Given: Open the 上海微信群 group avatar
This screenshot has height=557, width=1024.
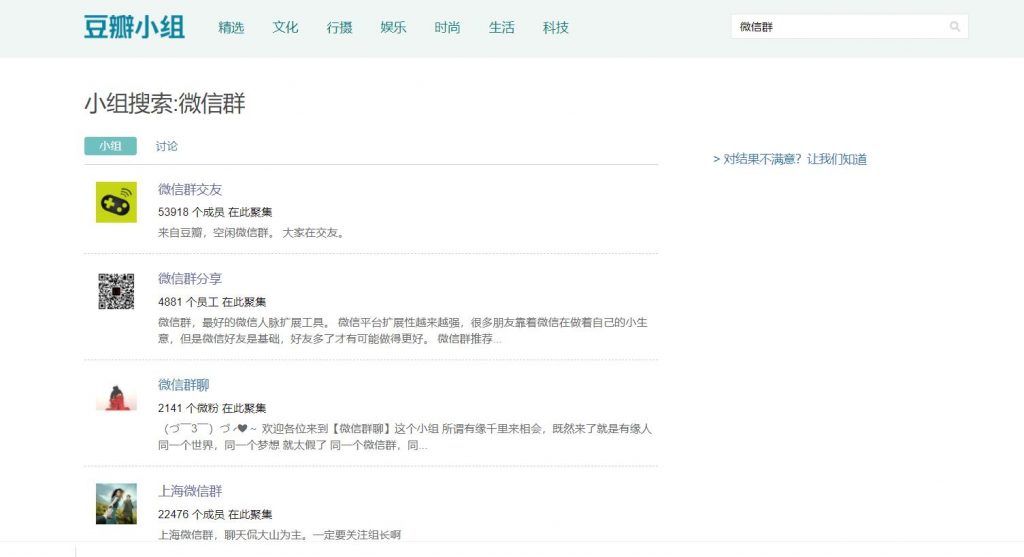Looking at the screenshot, I should [116, 503].
